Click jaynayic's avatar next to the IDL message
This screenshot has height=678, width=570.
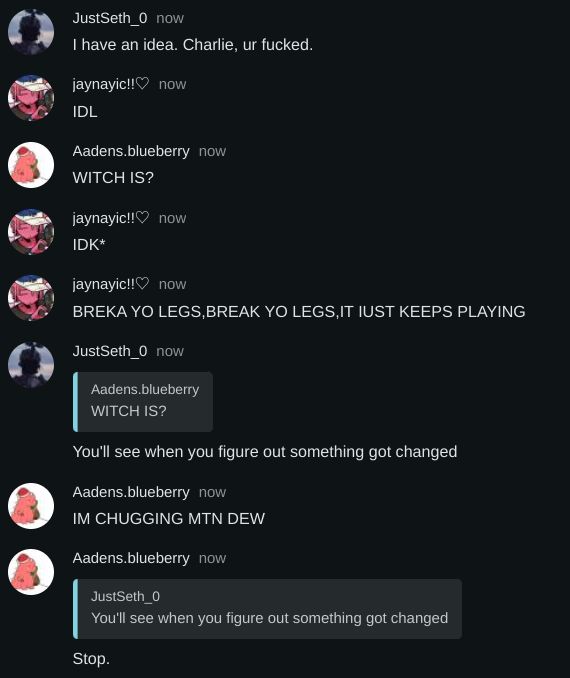(31, 98)
